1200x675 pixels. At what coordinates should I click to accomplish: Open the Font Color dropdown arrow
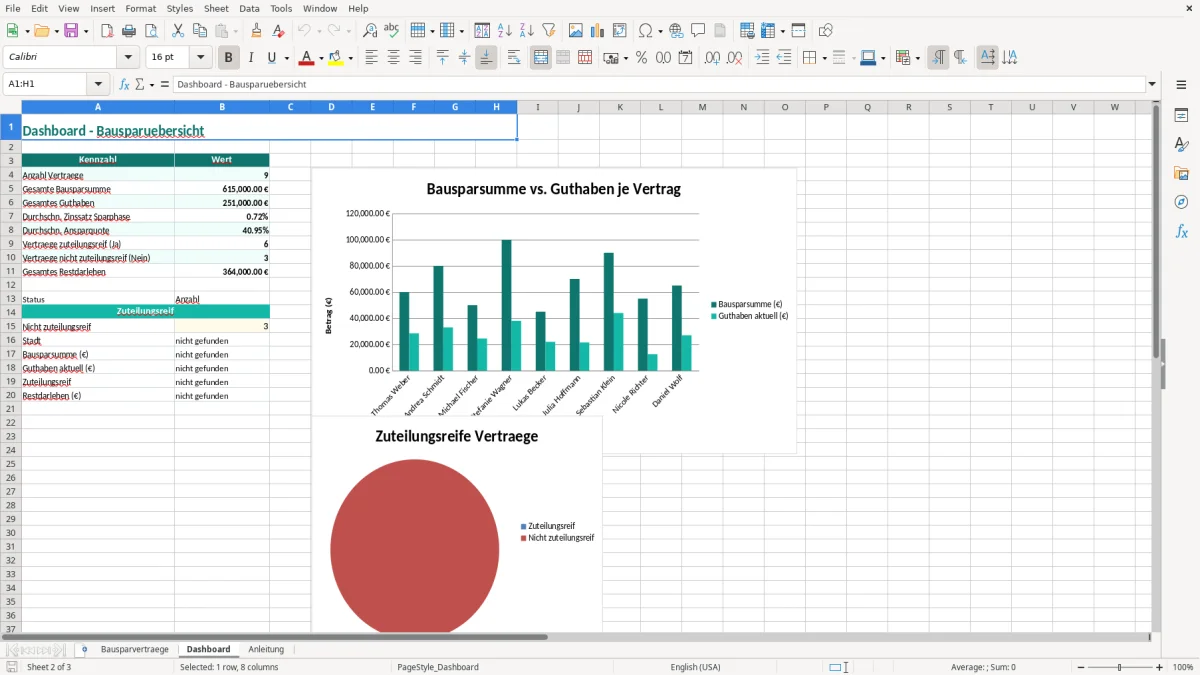[x=321, y=58]
